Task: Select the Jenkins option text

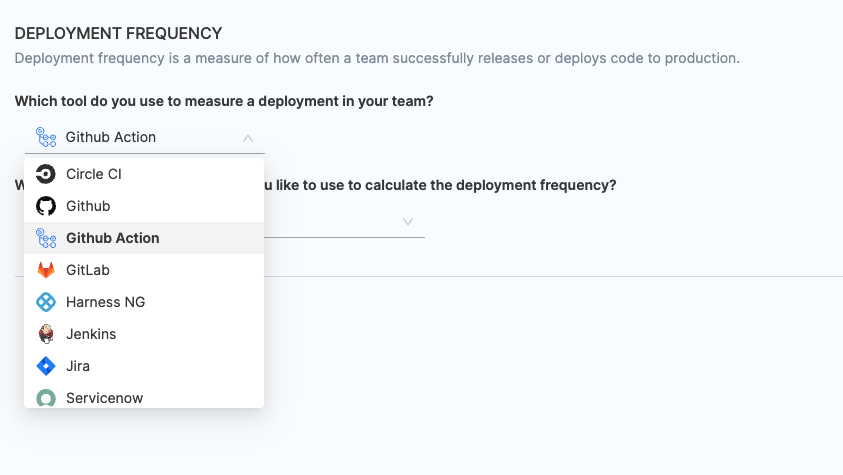Action: [x=91, y=334]
